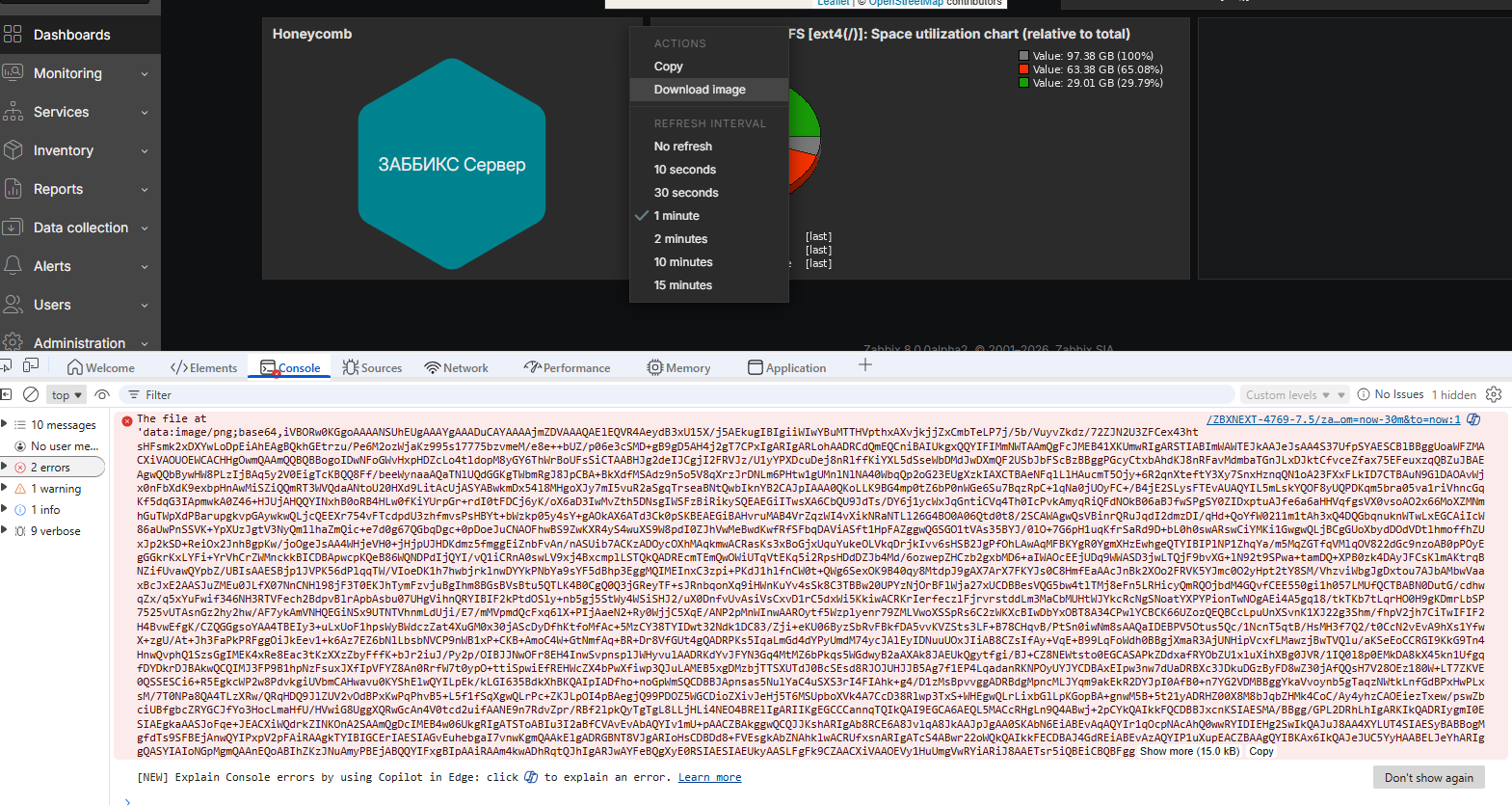The image size is (1512, 805).
Task: Click the live expression eye icon
Action: pyautogui.click(x=102, y=394)
